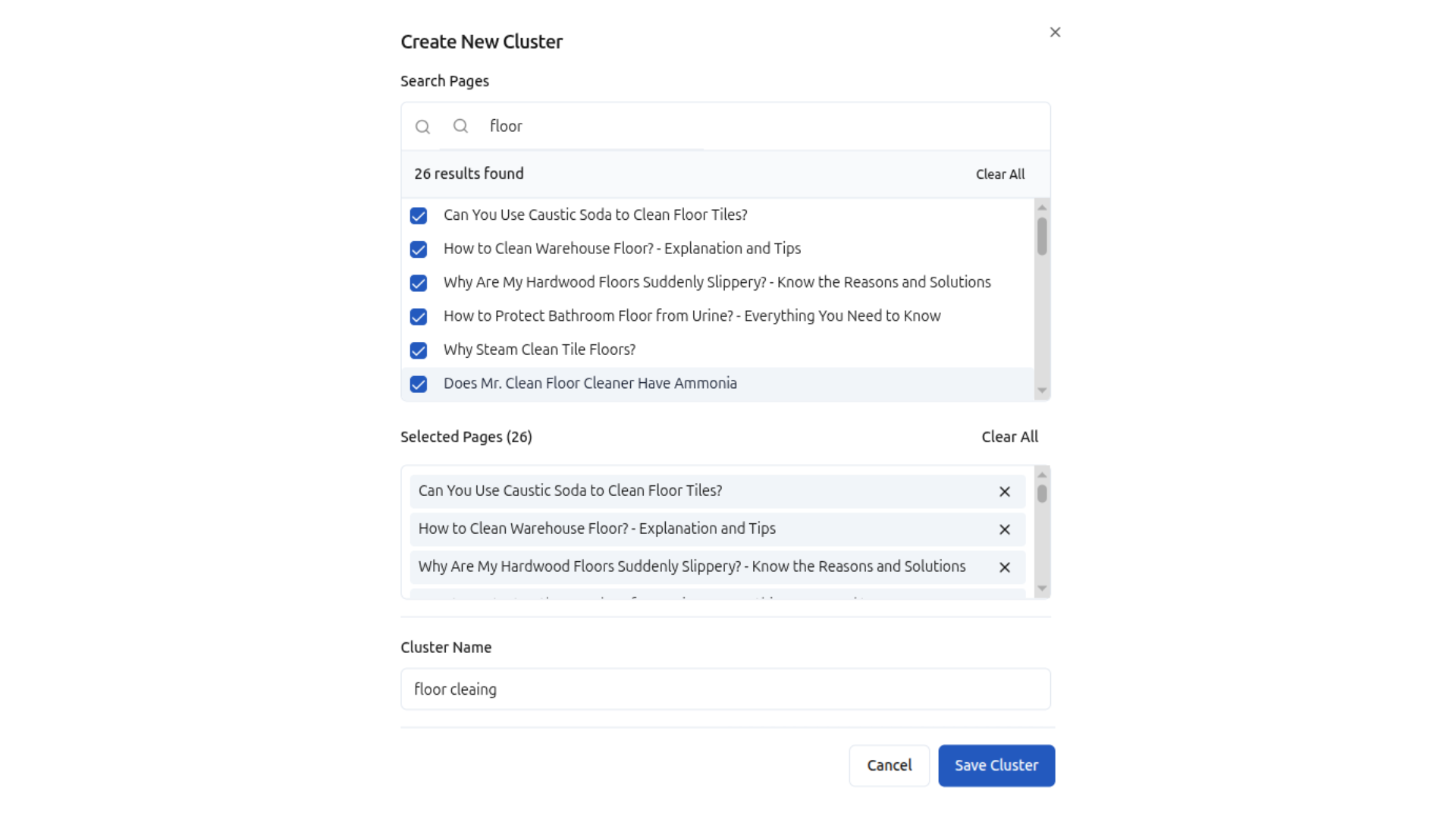Click Clear All in search results header
The height and width of the screenshot is (819, 1456).
coord(999,174)
